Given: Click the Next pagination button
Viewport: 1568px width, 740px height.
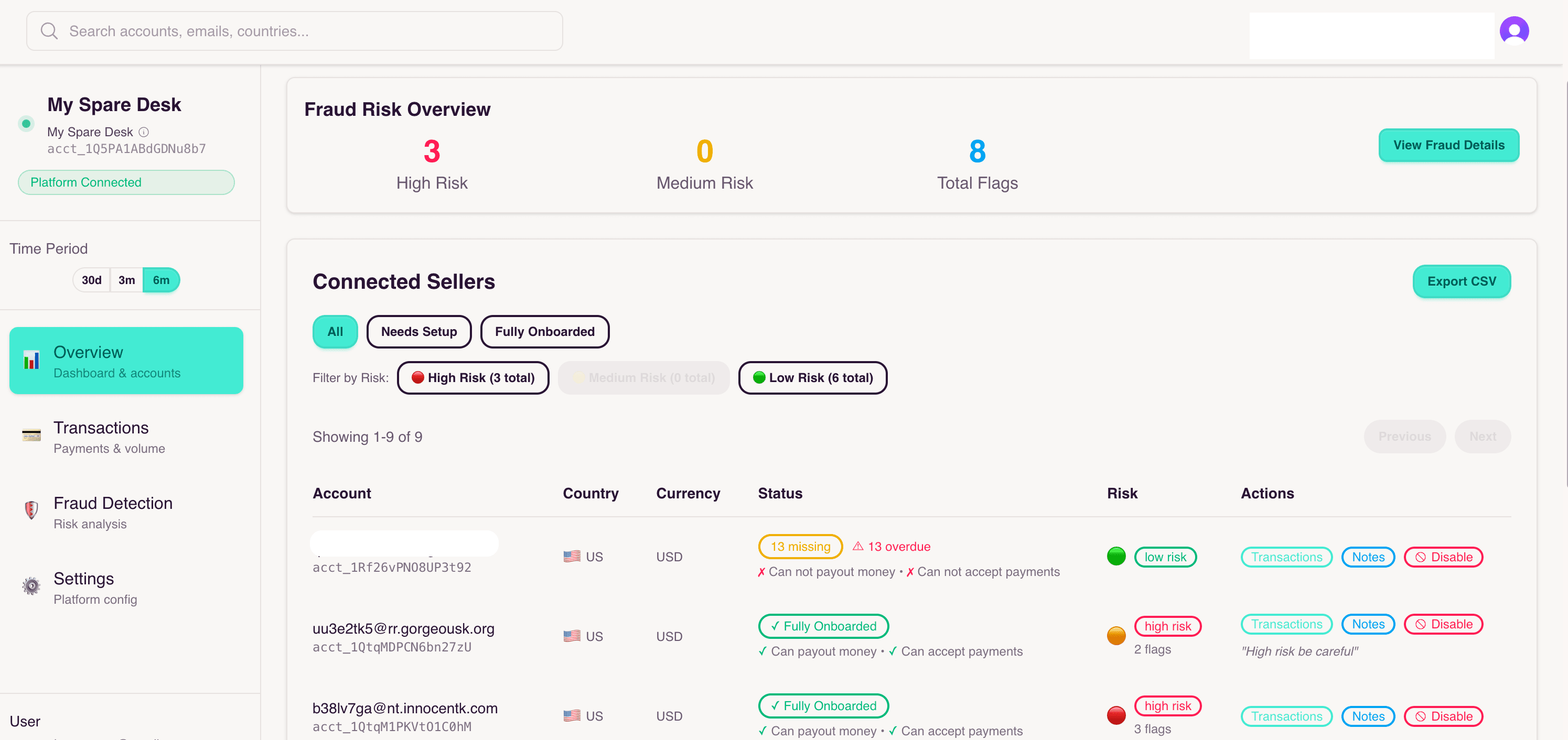Looking at the screenshot, I should pyautogui.click(x=1483, y=437).
